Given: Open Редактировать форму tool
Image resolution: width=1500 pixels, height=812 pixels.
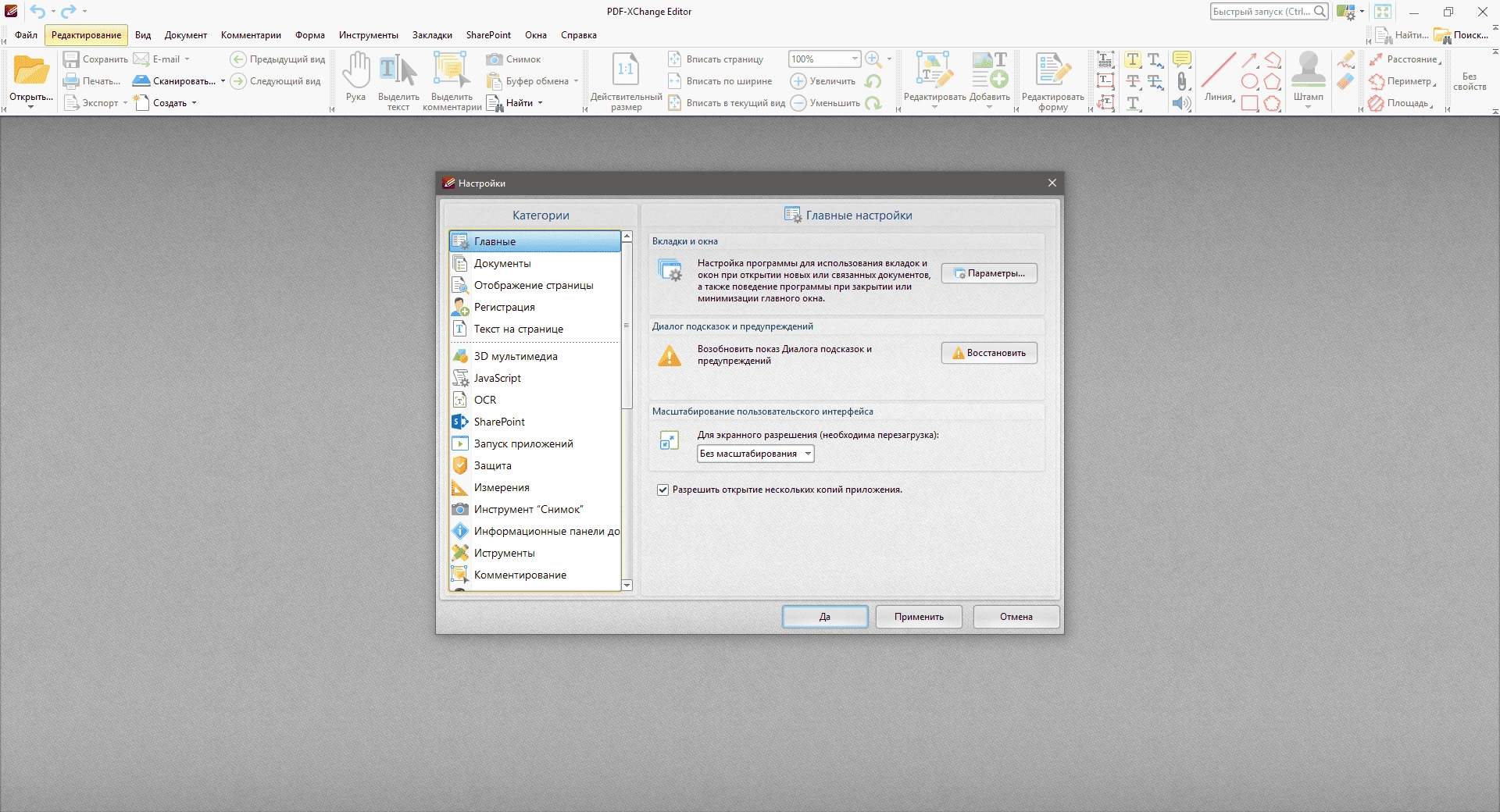Looking at the screenshot, I should 1052,82.
